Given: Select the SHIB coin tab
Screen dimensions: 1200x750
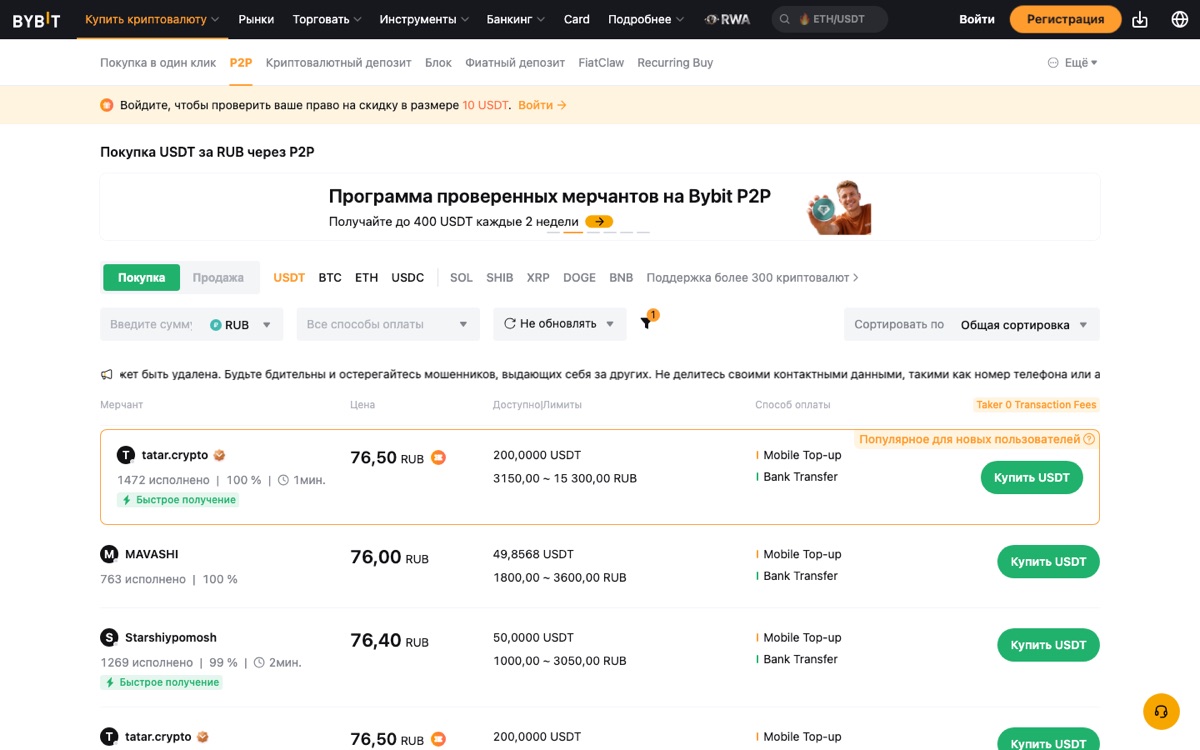Looking at the screenshot, I should point(500,278).
